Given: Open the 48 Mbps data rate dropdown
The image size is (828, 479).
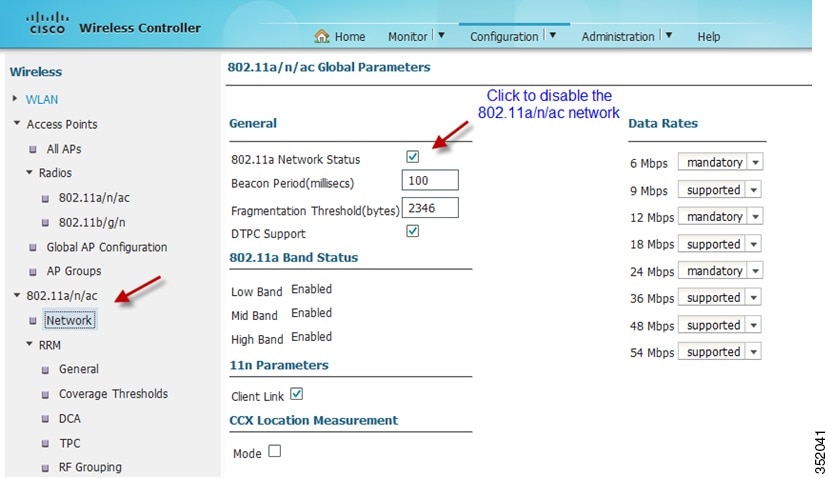Looking at the screenshot, I should (x=719, y=325).
